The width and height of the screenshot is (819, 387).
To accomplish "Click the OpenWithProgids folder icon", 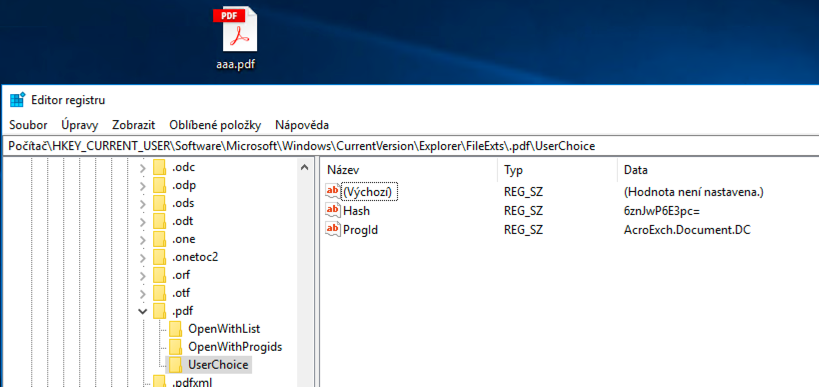I will (x=176, y=346).
